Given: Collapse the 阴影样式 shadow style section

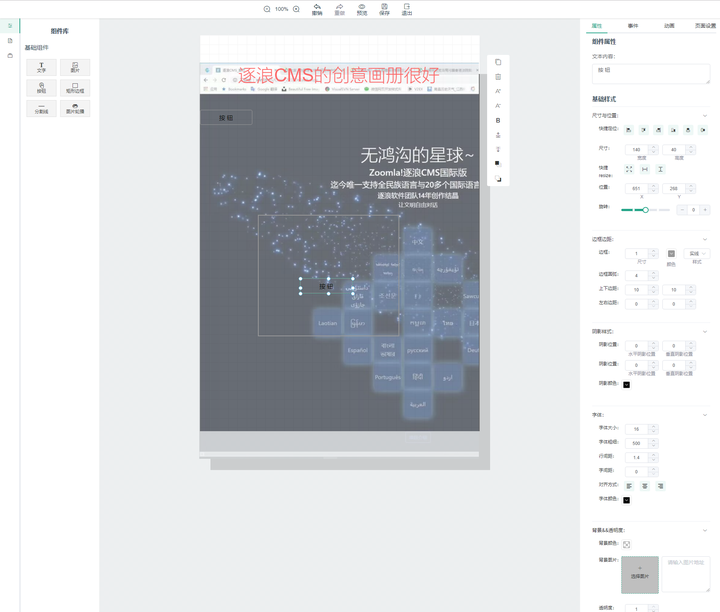Looking at the screenshot, I should (x=705, y=331).
